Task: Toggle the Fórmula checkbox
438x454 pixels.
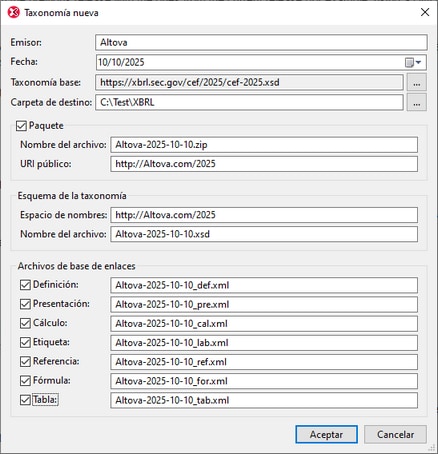Action: 25,381
